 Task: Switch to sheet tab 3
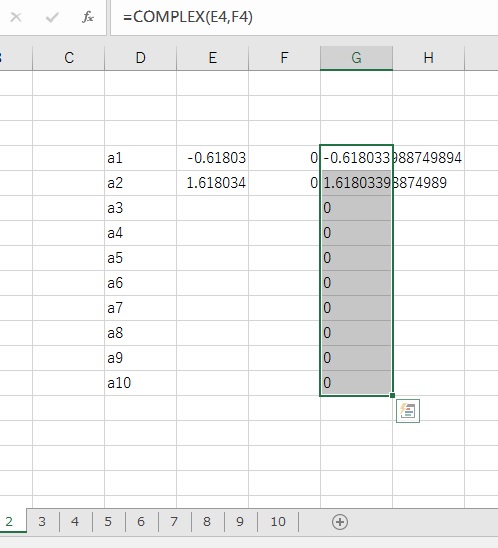click(x=42, y=521)
